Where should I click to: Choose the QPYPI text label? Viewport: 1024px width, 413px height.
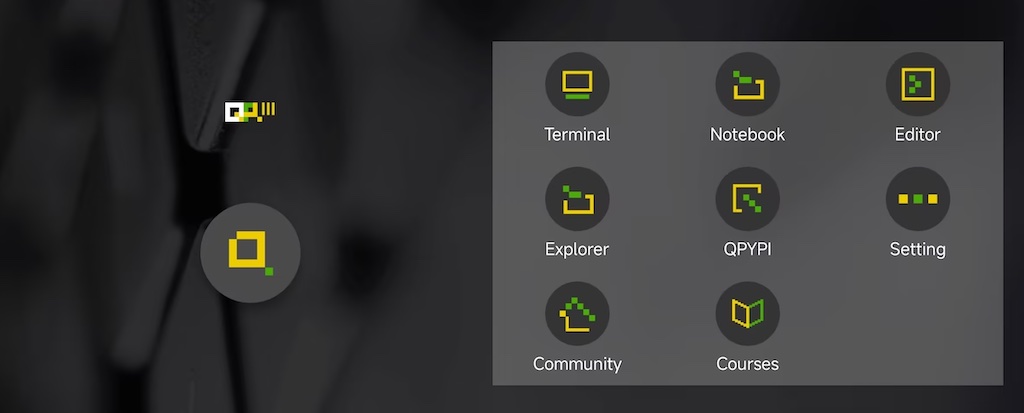pos(748,249)
